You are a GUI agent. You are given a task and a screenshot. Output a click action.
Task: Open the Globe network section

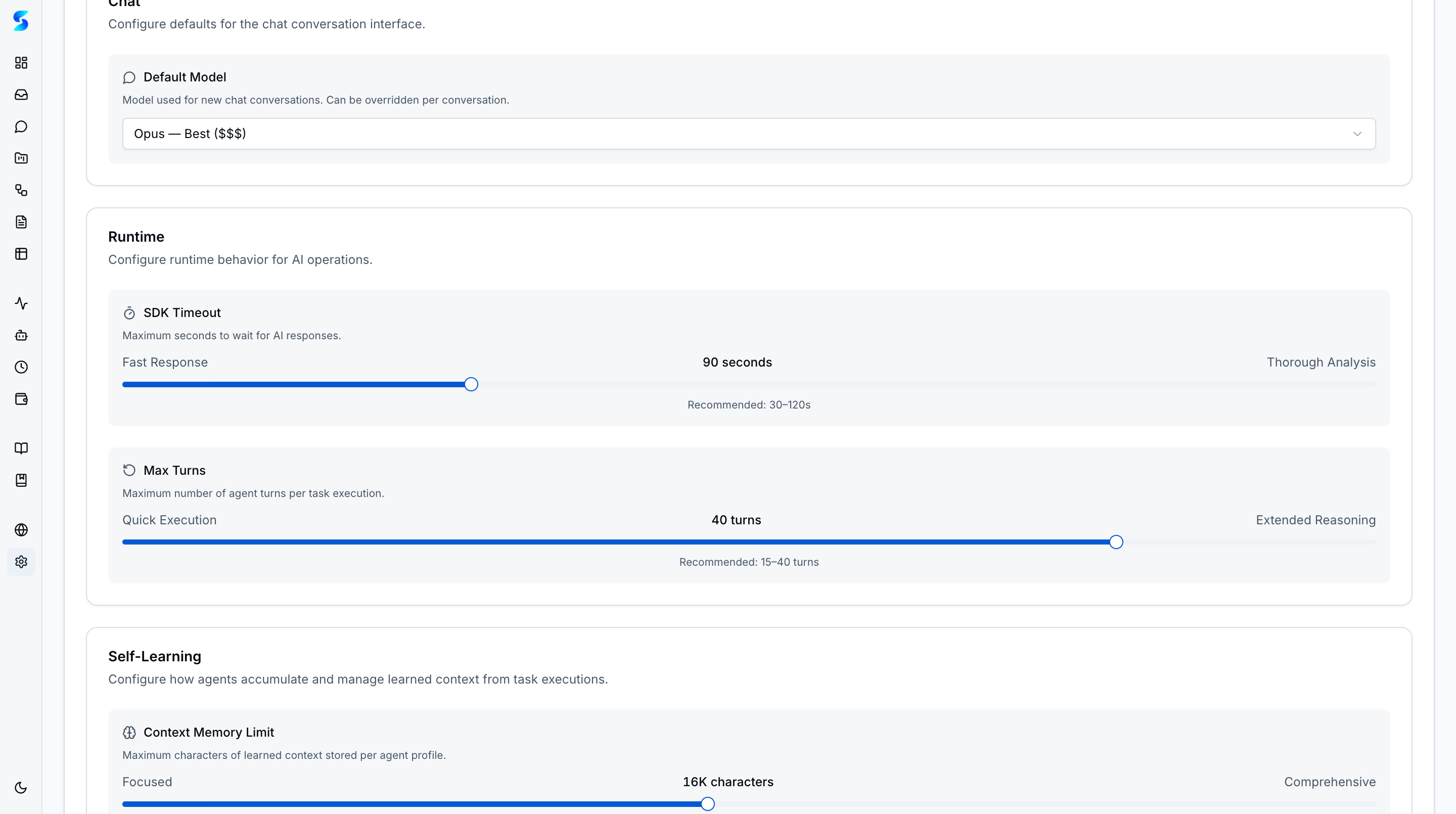pos(21,530)
